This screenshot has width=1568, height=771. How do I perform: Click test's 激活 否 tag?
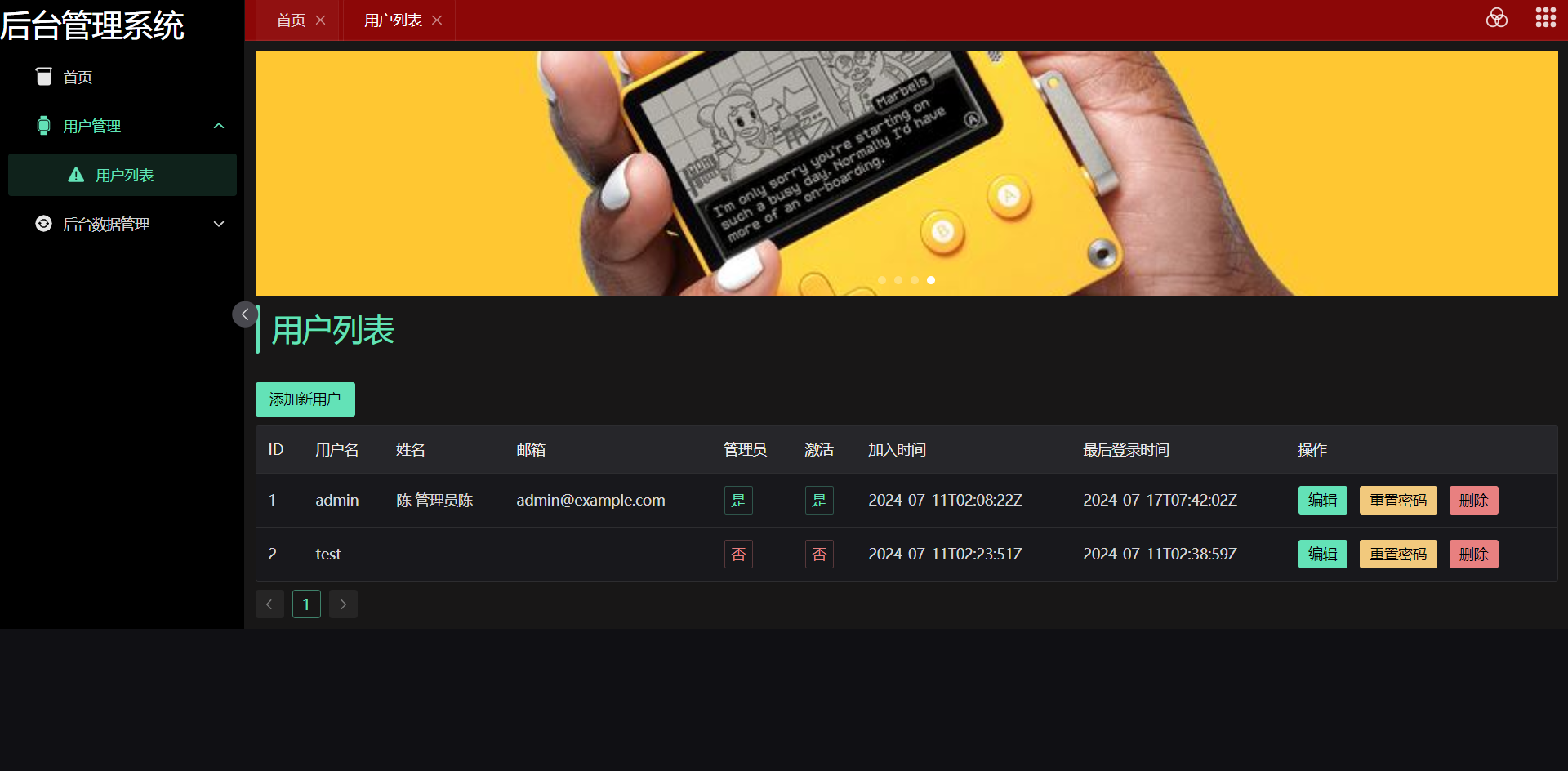tap(819, 555)
